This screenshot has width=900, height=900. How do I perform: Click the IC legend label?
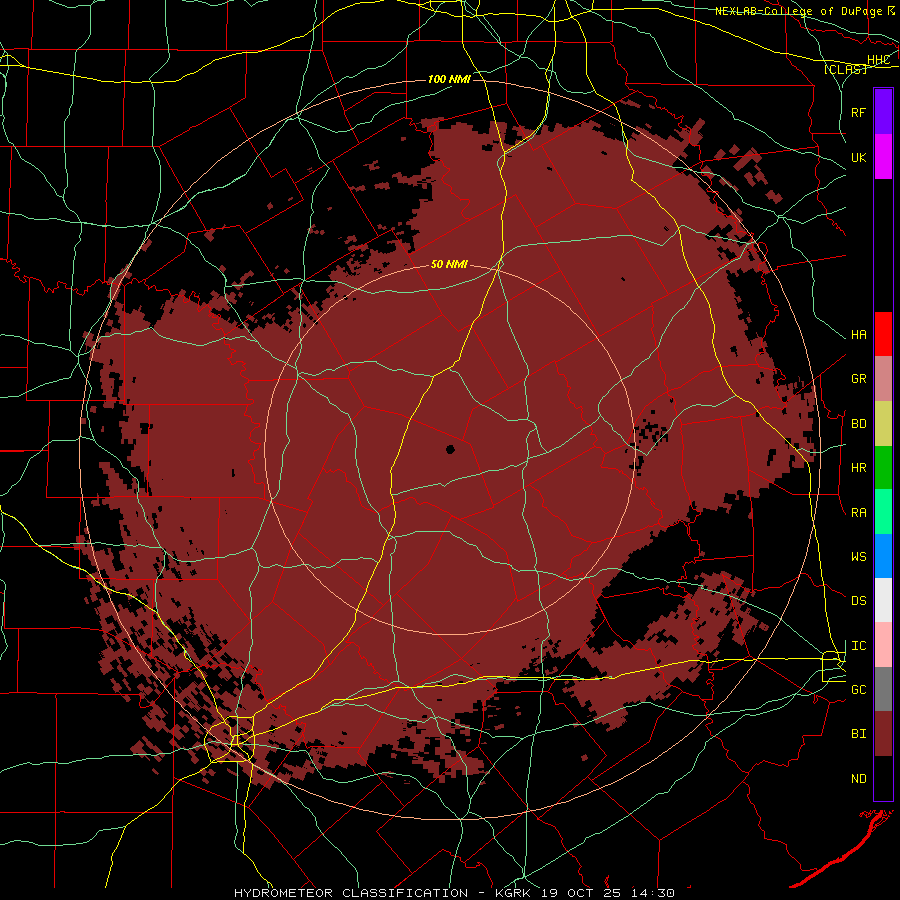click(859, 646)
